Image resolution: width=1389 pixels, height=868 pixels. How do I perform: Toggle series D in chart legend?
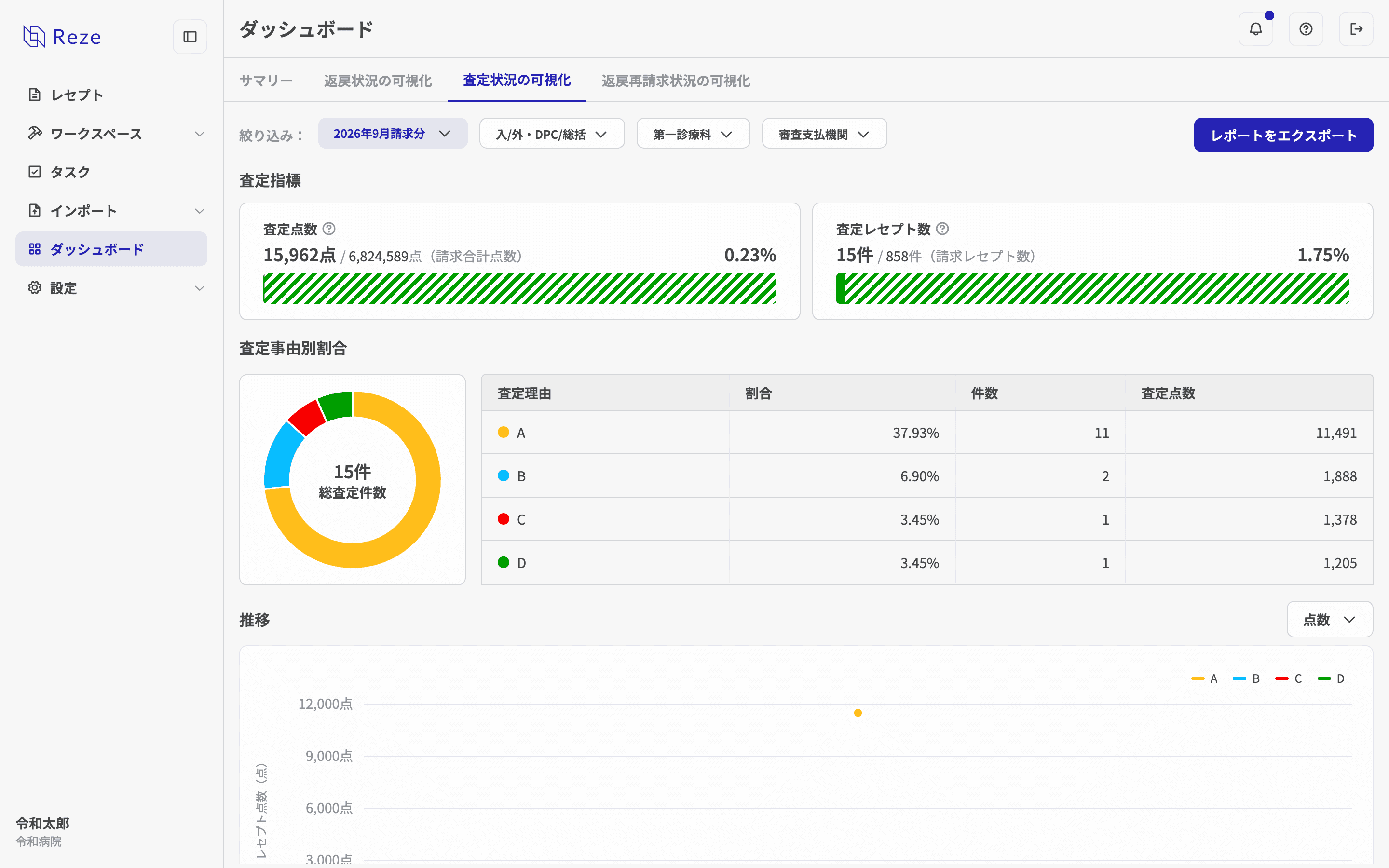coord(1331,678)
